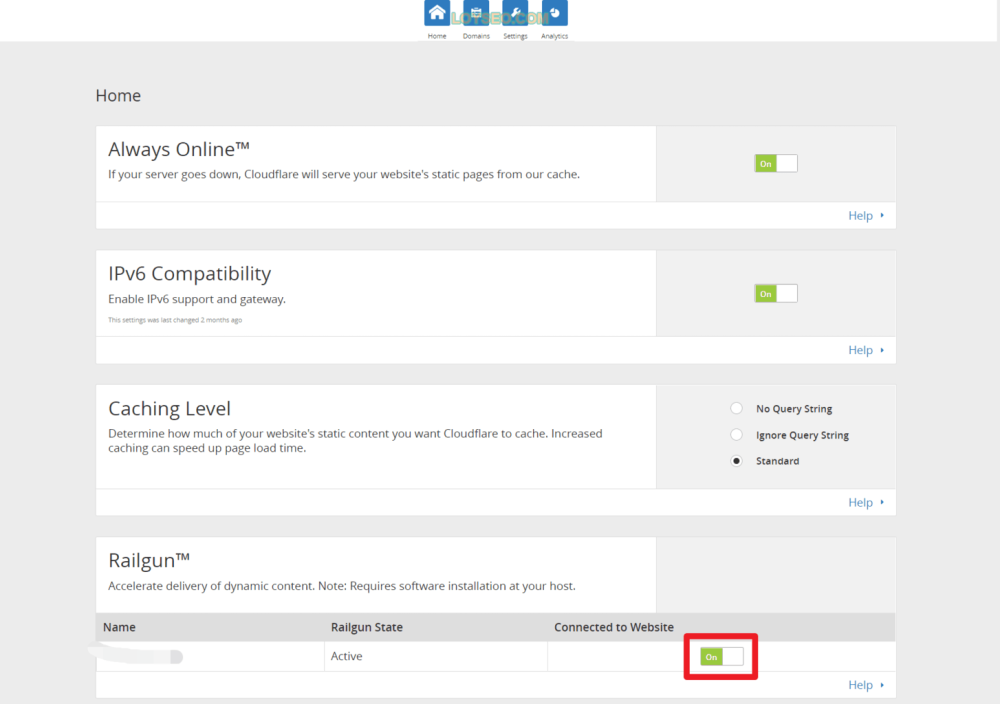
Task: Open Help for Always Online
Action: tap(866, 216)
